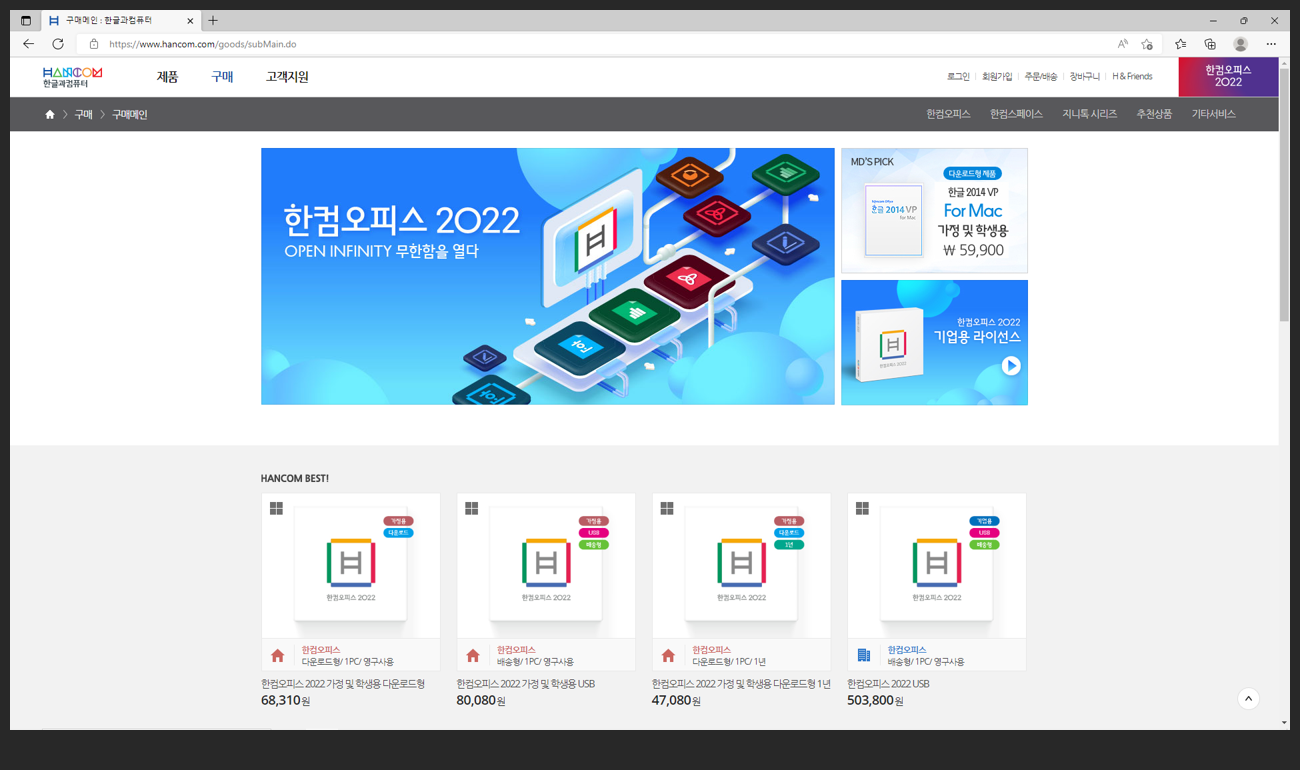Open the 제품 main menu
Image resolution: width=1300 pixels, height=770 pixels.
[x=168, y=77]
